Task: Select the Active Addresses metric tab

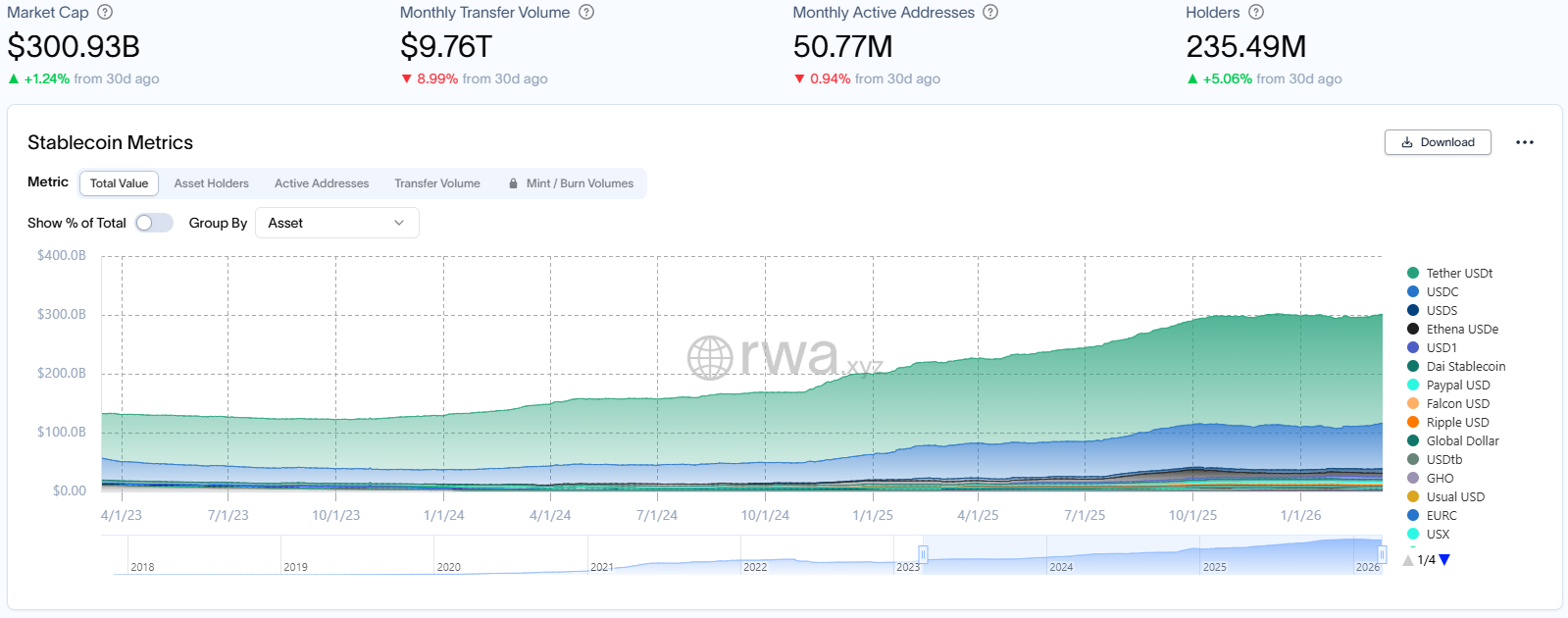Action: click(322, 183)
